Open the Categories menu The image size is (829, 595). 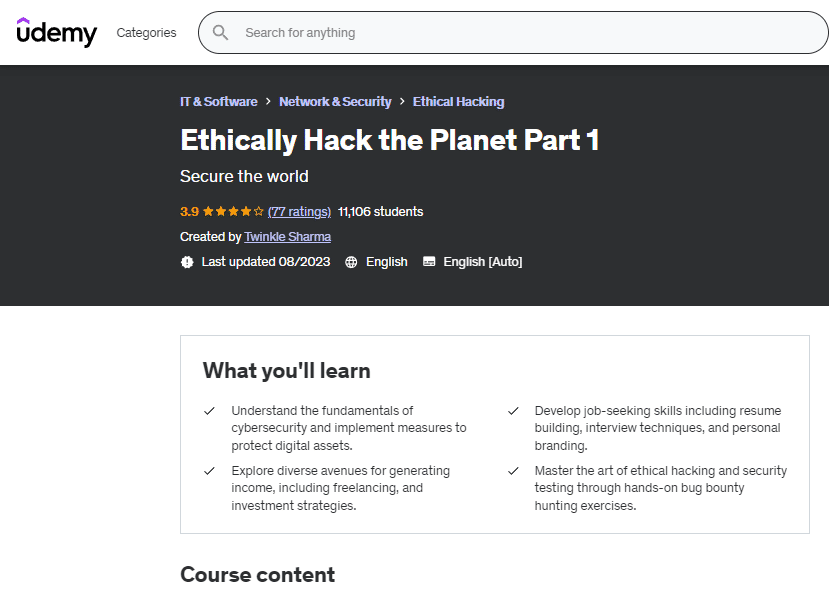[x=146, y=33]
